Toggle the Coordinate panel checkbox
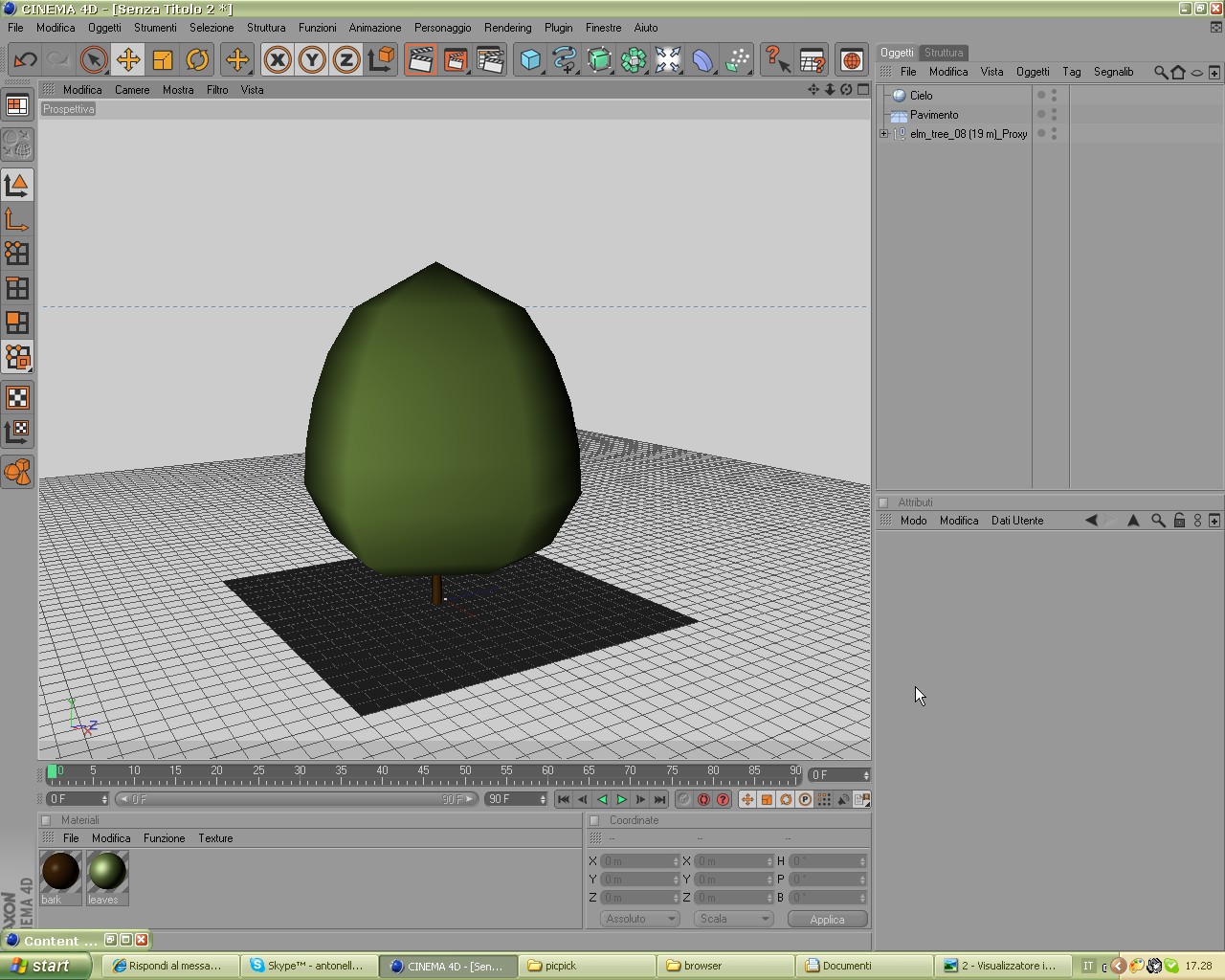This screenshot has width=1225, height=980. 594,820
